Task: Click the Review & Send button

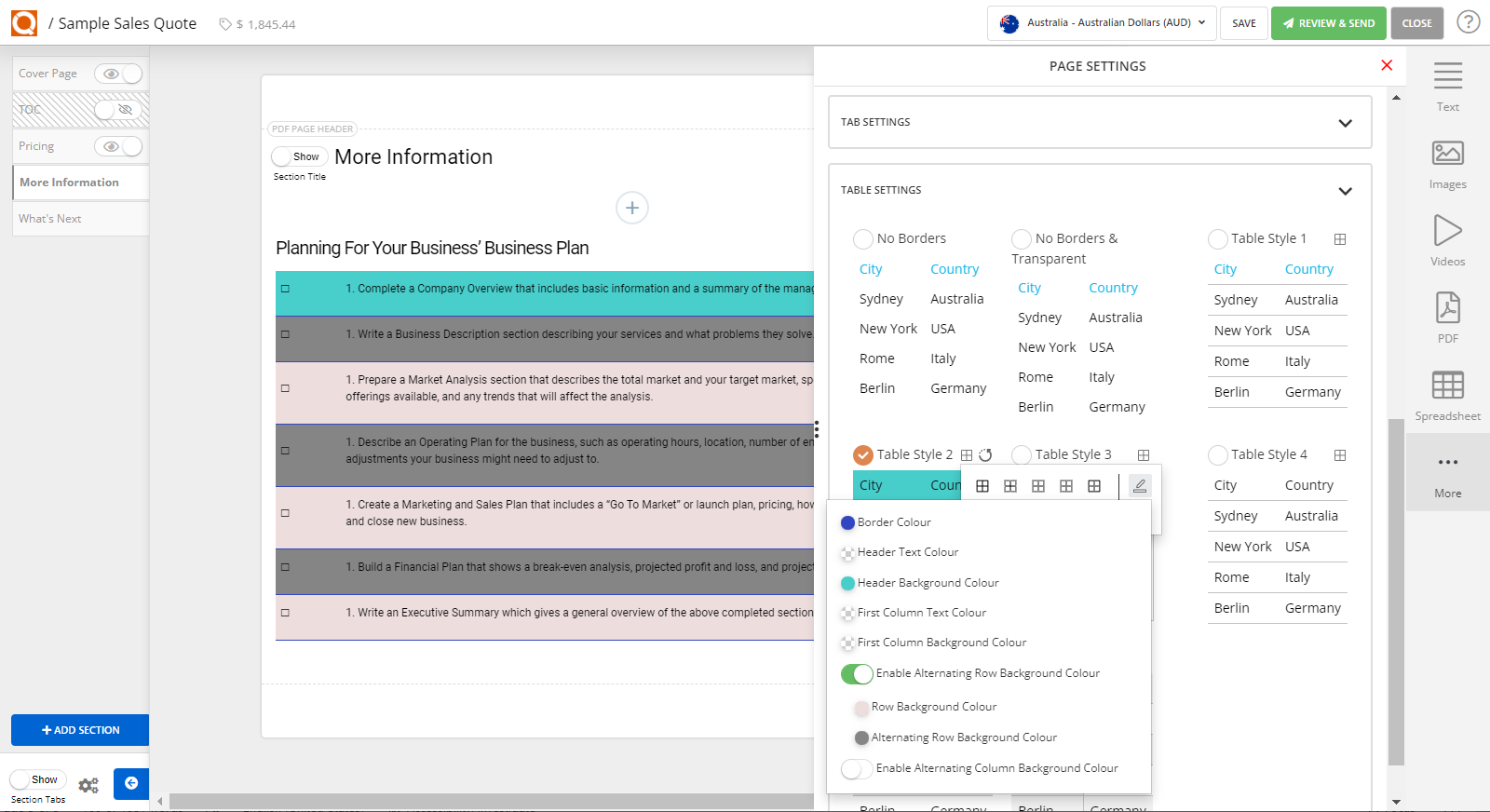Action: coord(1328,23)
